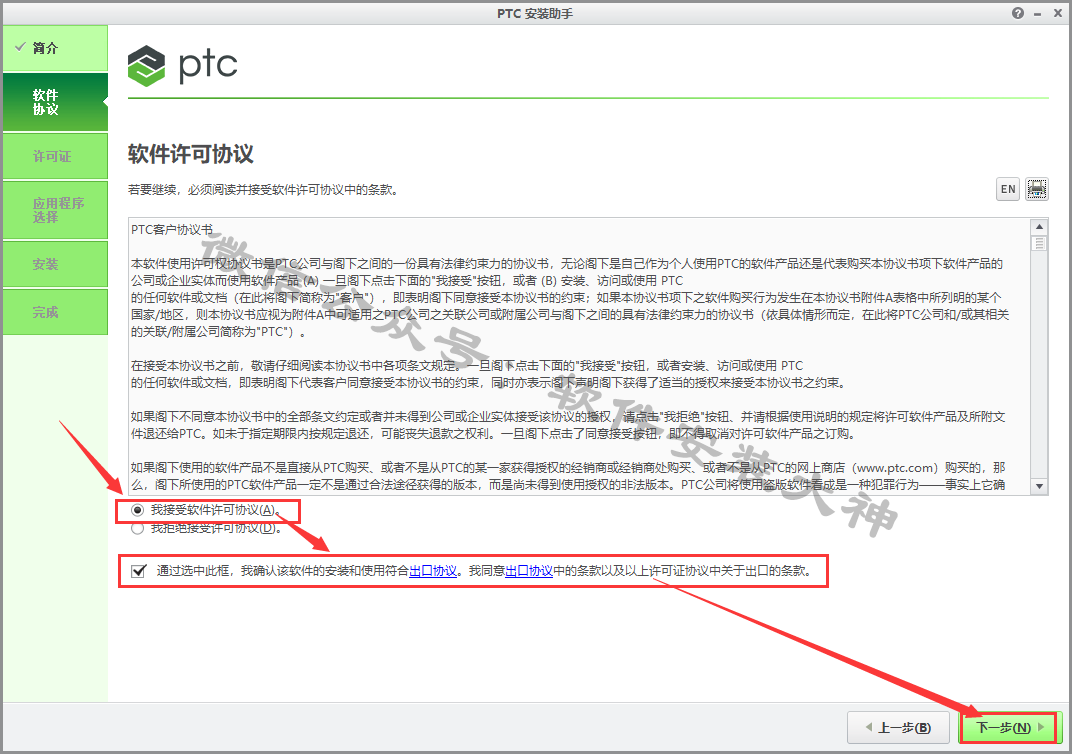
Task: Open the first 出口协议 link
Action: (433, 571)
